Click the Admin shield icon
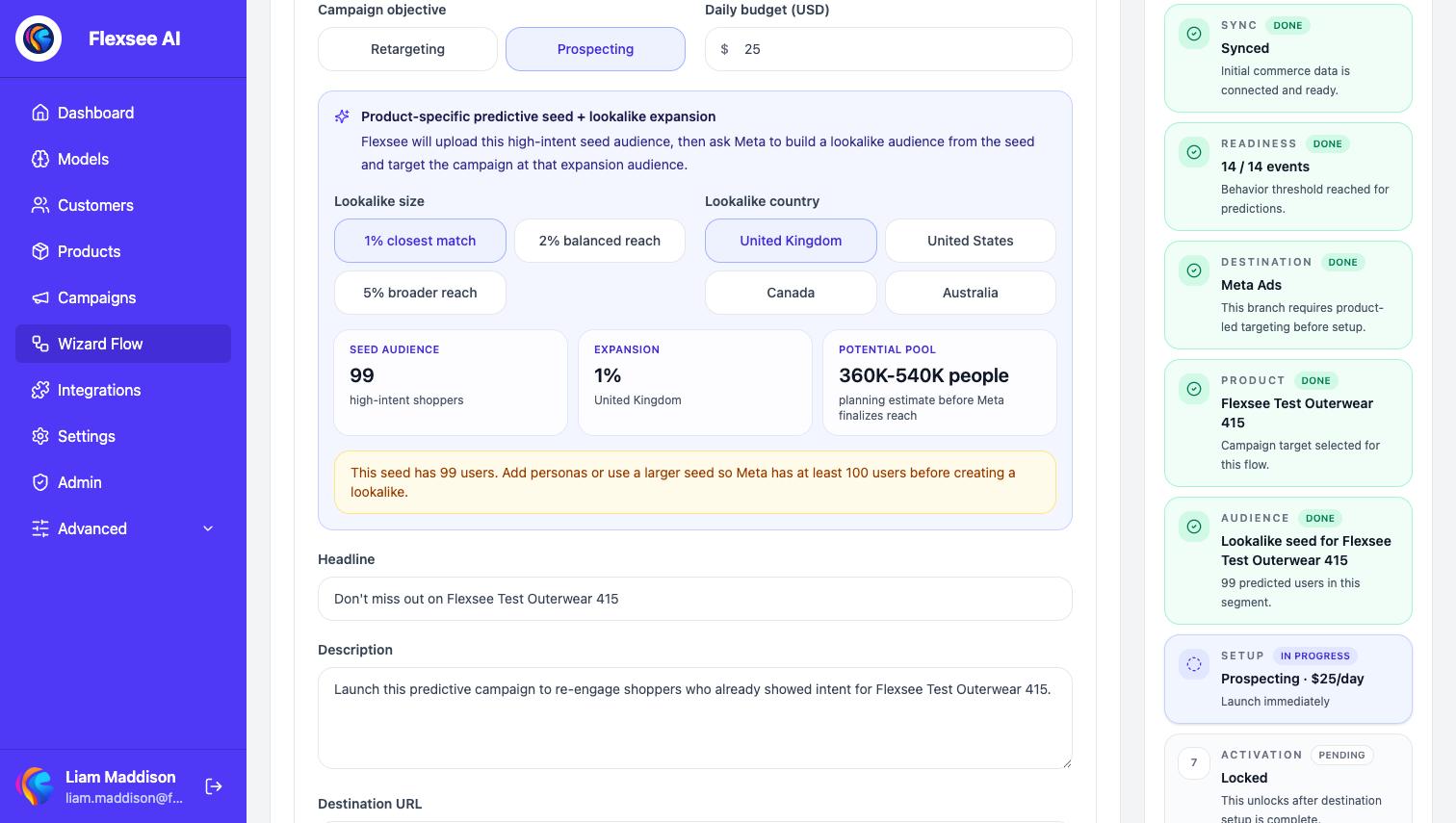Screen dimensions: 1456x823 (x=40, y=482)
